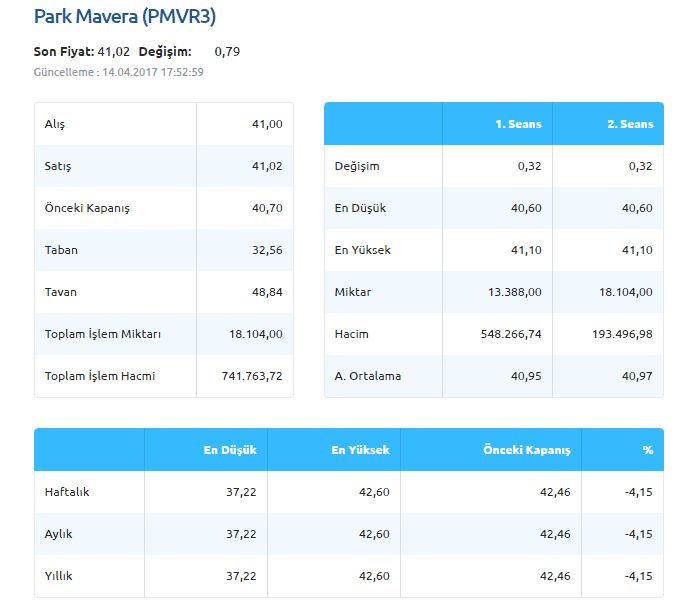Click the Yıllık Önceki Kapanış value 42,46
The height and width of the screenshot is (602, 694).
tap(555, 576)
